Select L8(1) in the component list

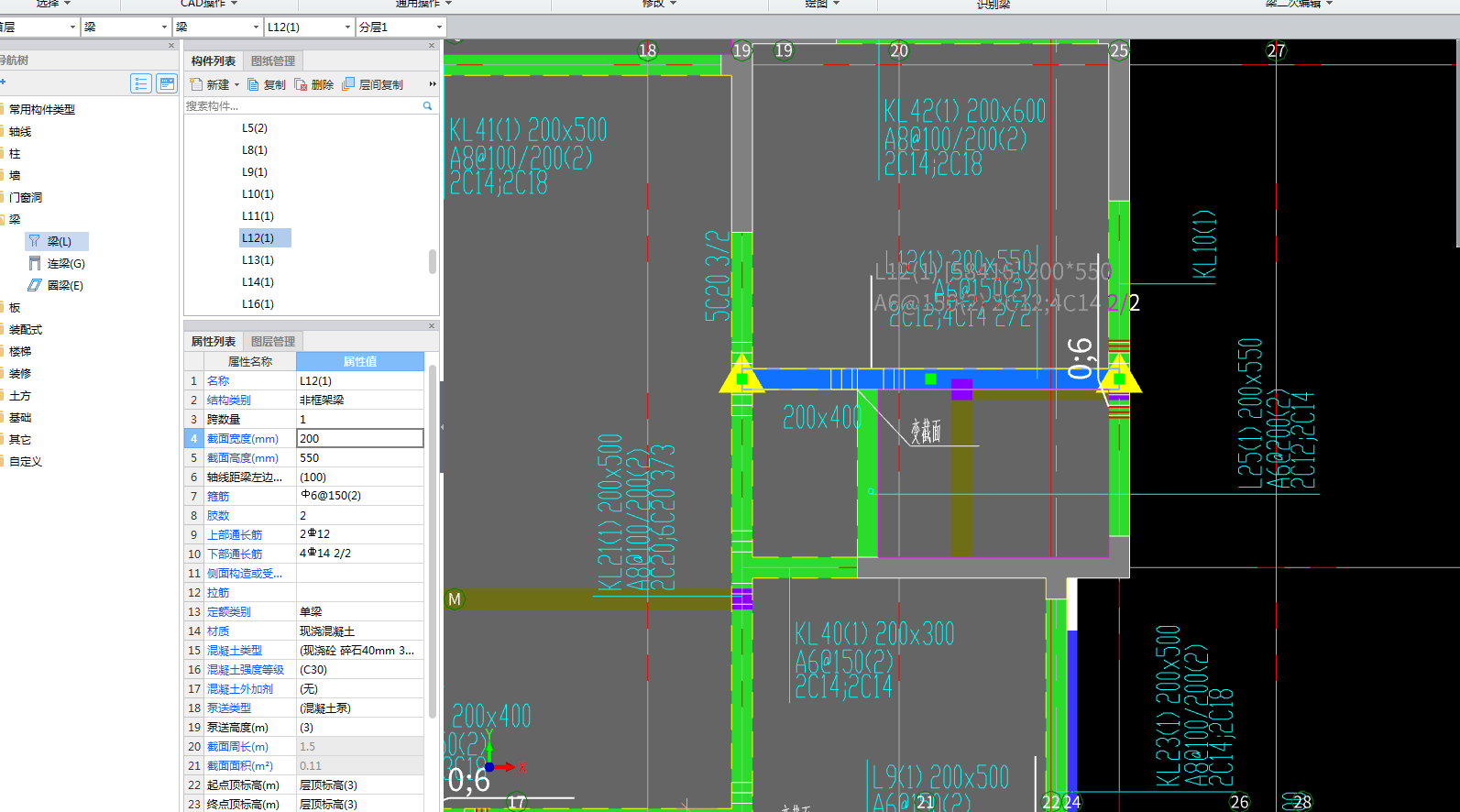(255, 150)
